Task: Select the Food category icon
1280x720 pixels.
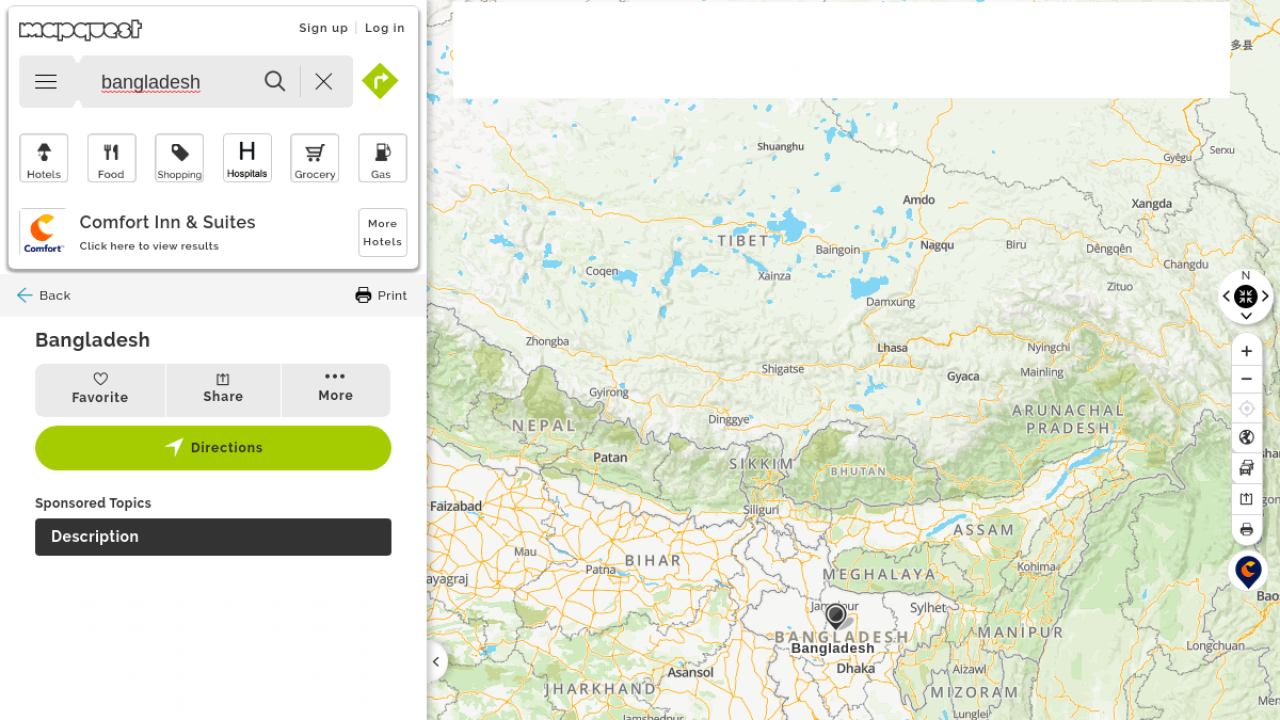Action: point(111,158)
